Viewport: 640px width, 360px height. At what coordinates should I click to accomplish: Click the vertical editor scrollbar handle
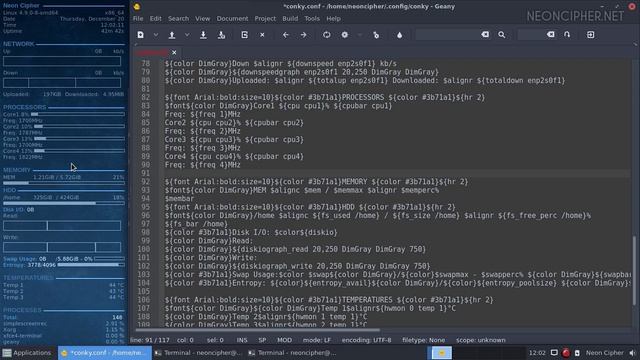click(635, 270)
